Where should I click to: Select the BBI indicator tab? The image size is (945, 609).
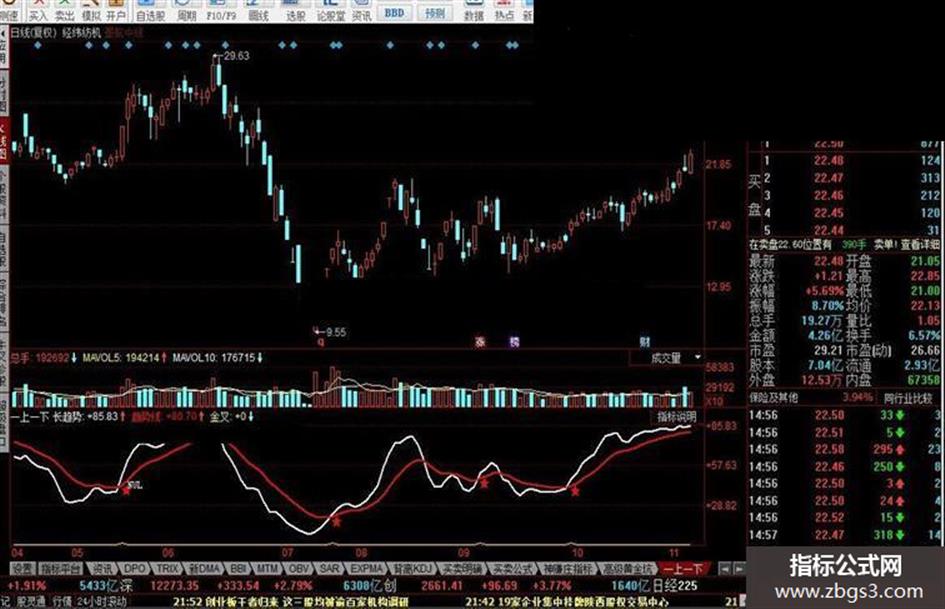[239, 569]
